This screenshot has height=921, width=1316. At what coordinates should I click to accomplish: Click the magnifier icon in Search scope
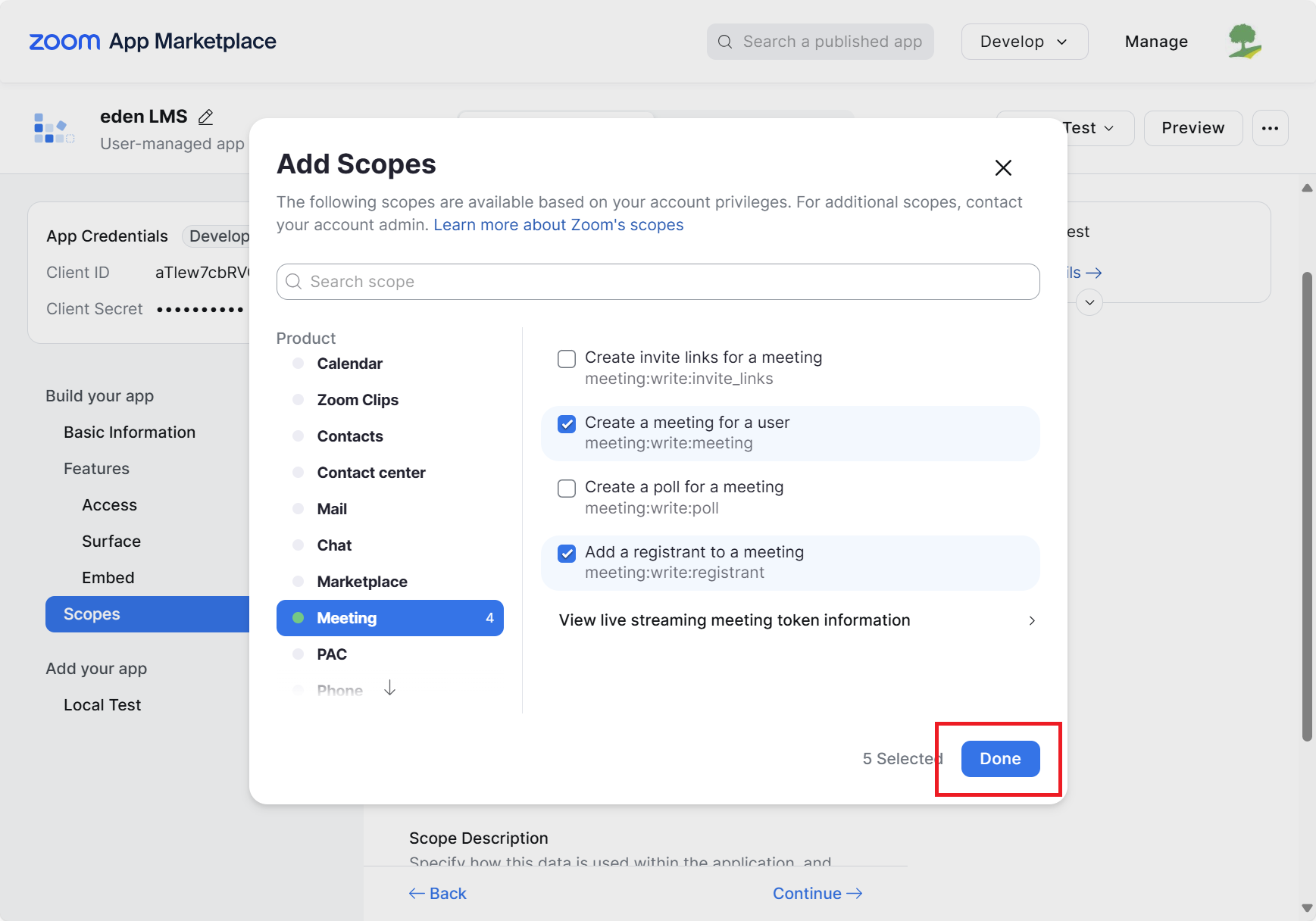294,282
